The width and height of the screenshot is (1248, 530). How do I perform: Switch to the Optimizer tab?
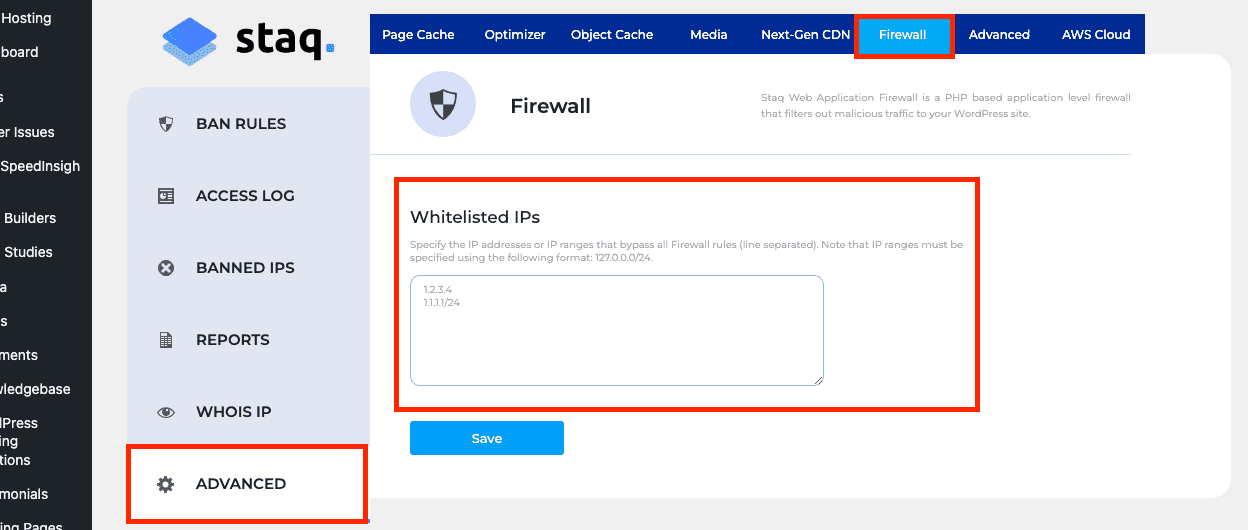tap(515, 35)
